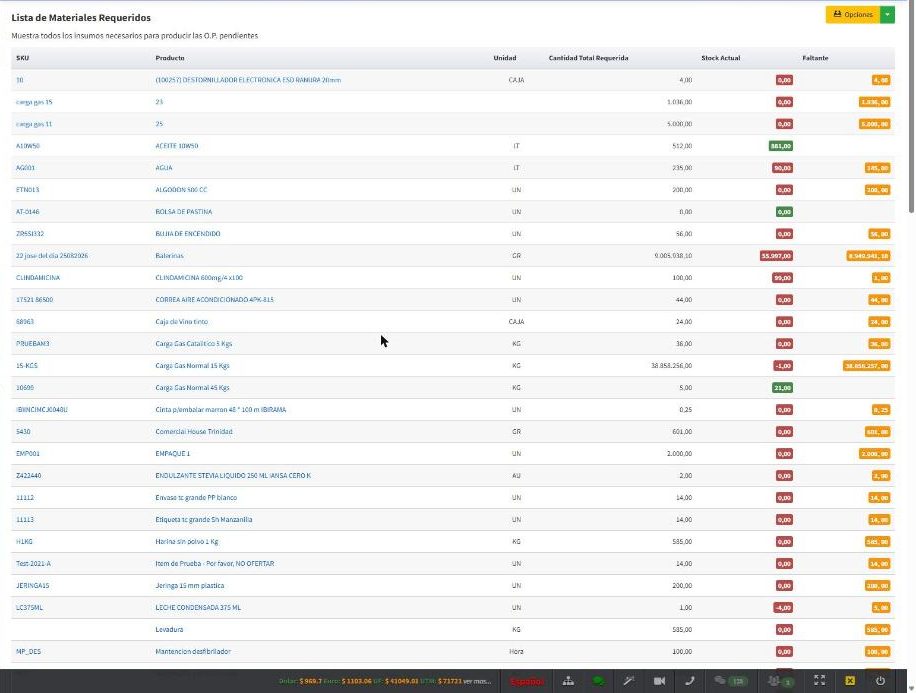Click green stock badge in ACEITE 10W50 row
Screen dimensions: 916x693
pos(780,146)
